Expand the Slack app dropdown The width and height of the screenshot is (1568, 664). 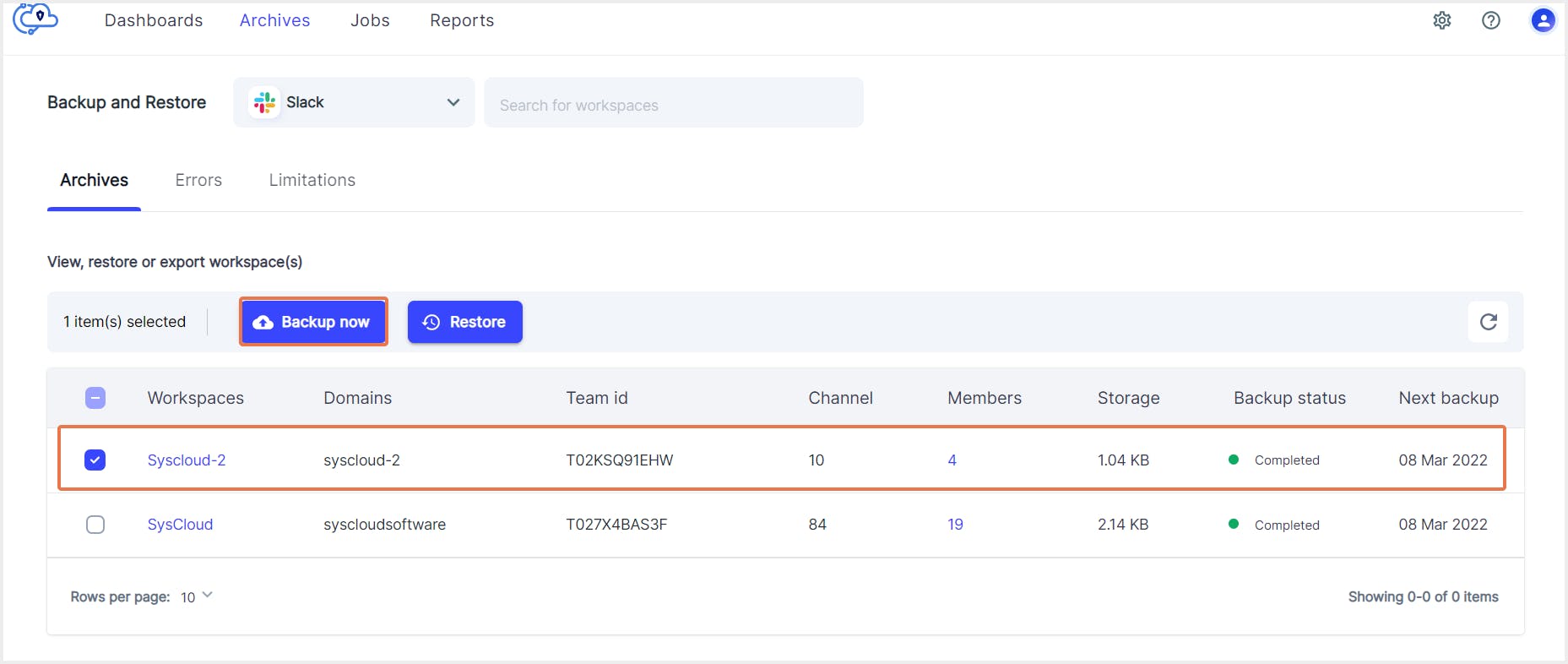[453, 102]
